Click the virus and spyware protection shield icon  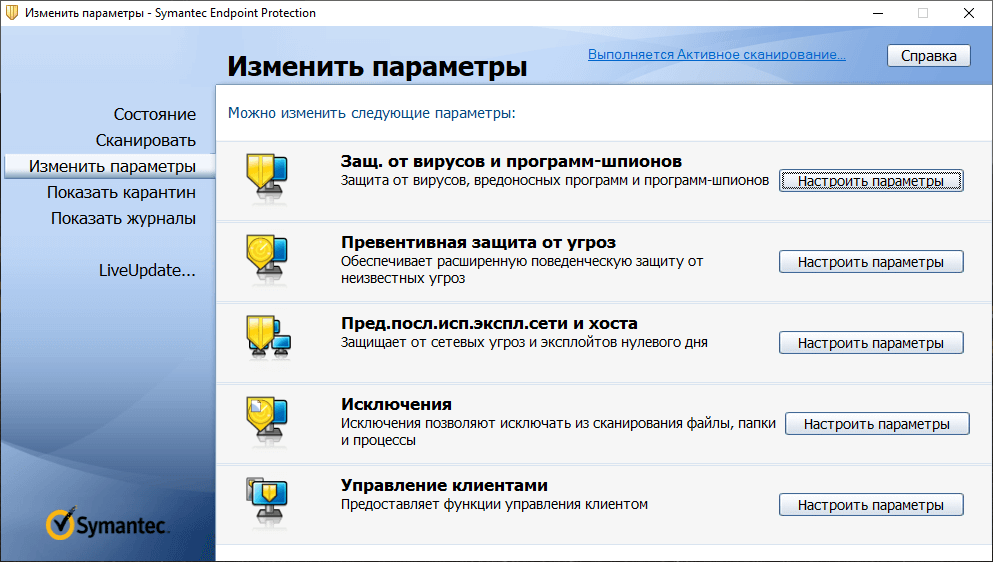(x=267, y=176)
